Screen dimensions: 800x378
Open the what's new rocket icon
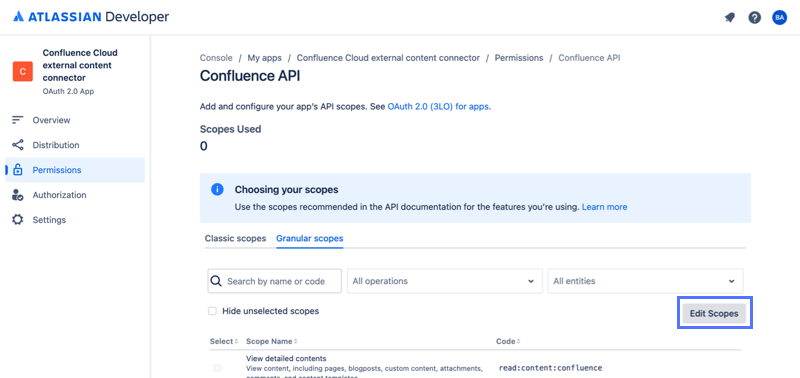(x=730, y=17)
